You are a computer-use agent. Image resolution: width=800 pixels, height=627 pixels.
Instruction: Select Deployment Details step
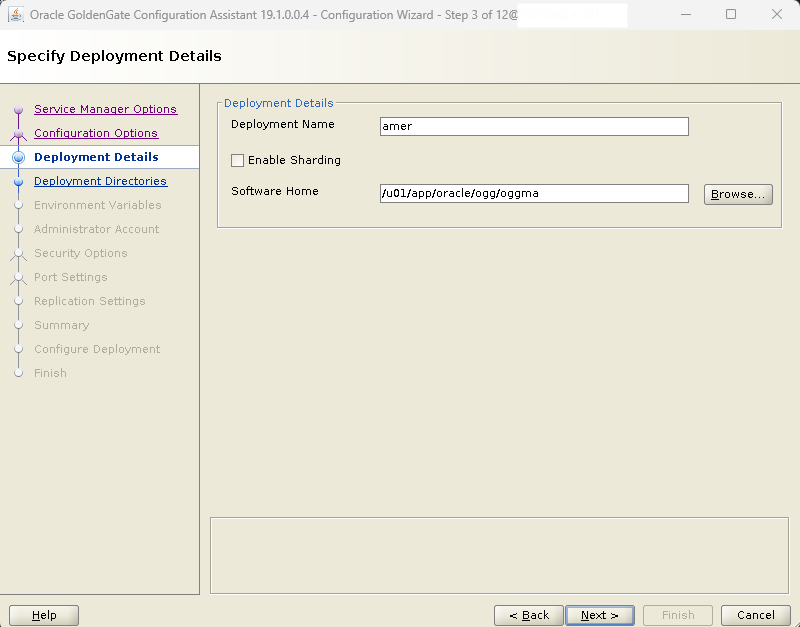click(x=96, y=157)
